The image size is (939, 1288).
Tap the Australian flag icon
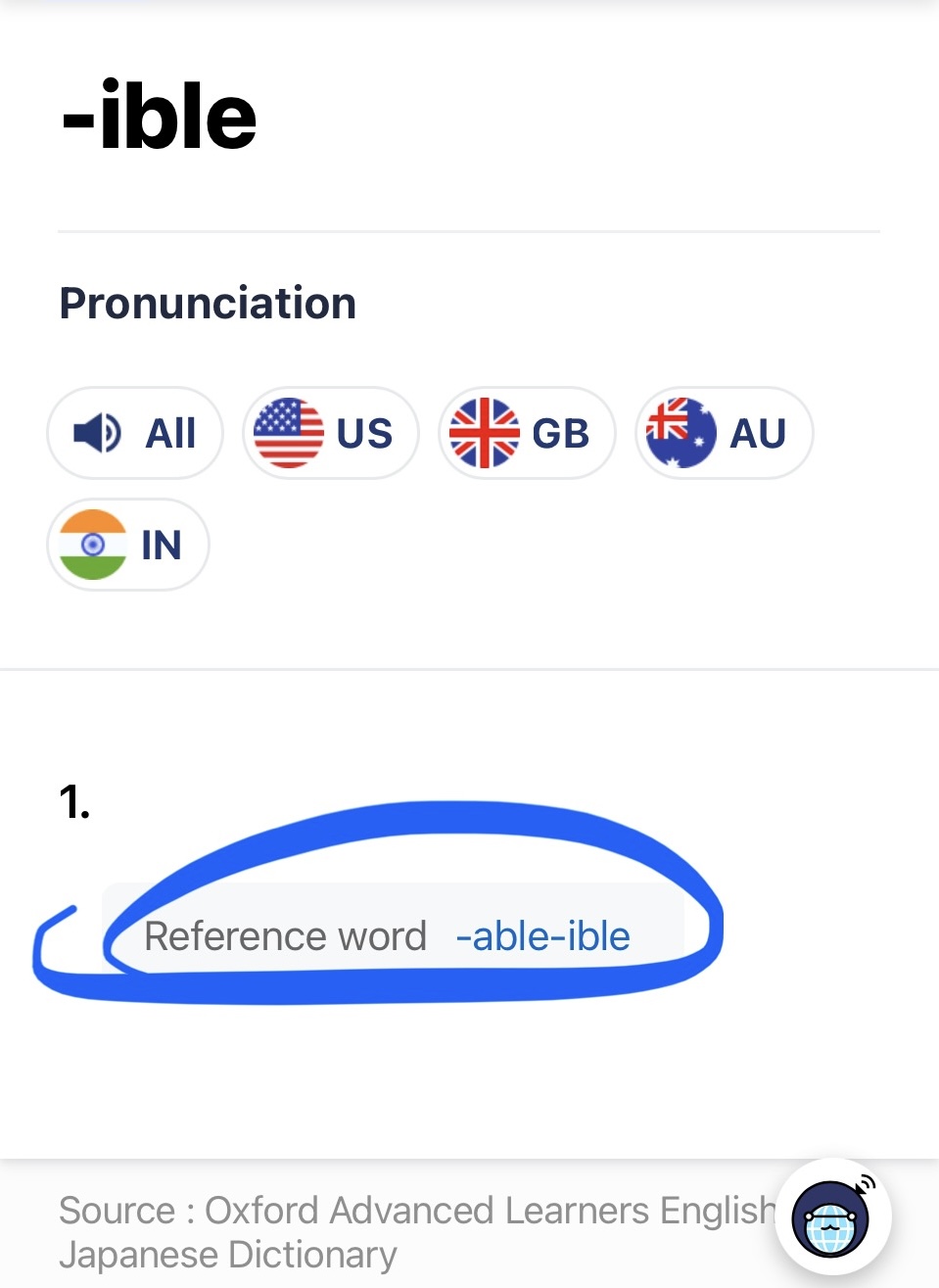tap(681, 433)
